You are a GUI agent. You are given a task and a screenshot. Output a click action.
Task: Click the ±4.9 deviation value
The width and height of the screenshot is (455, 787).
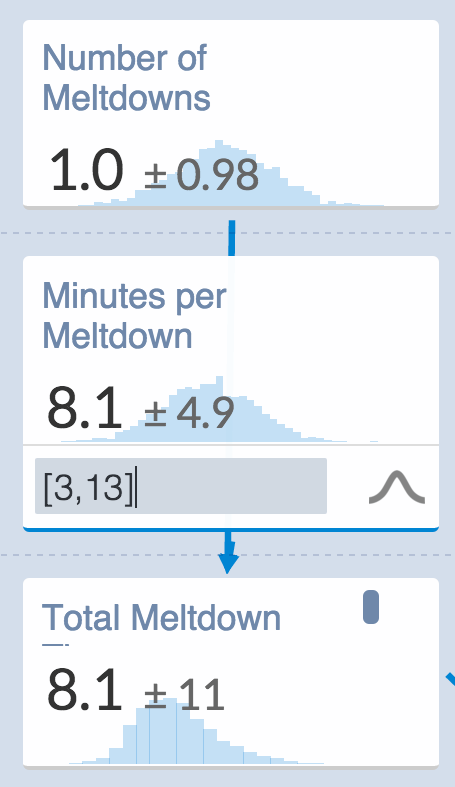[189, 413]
